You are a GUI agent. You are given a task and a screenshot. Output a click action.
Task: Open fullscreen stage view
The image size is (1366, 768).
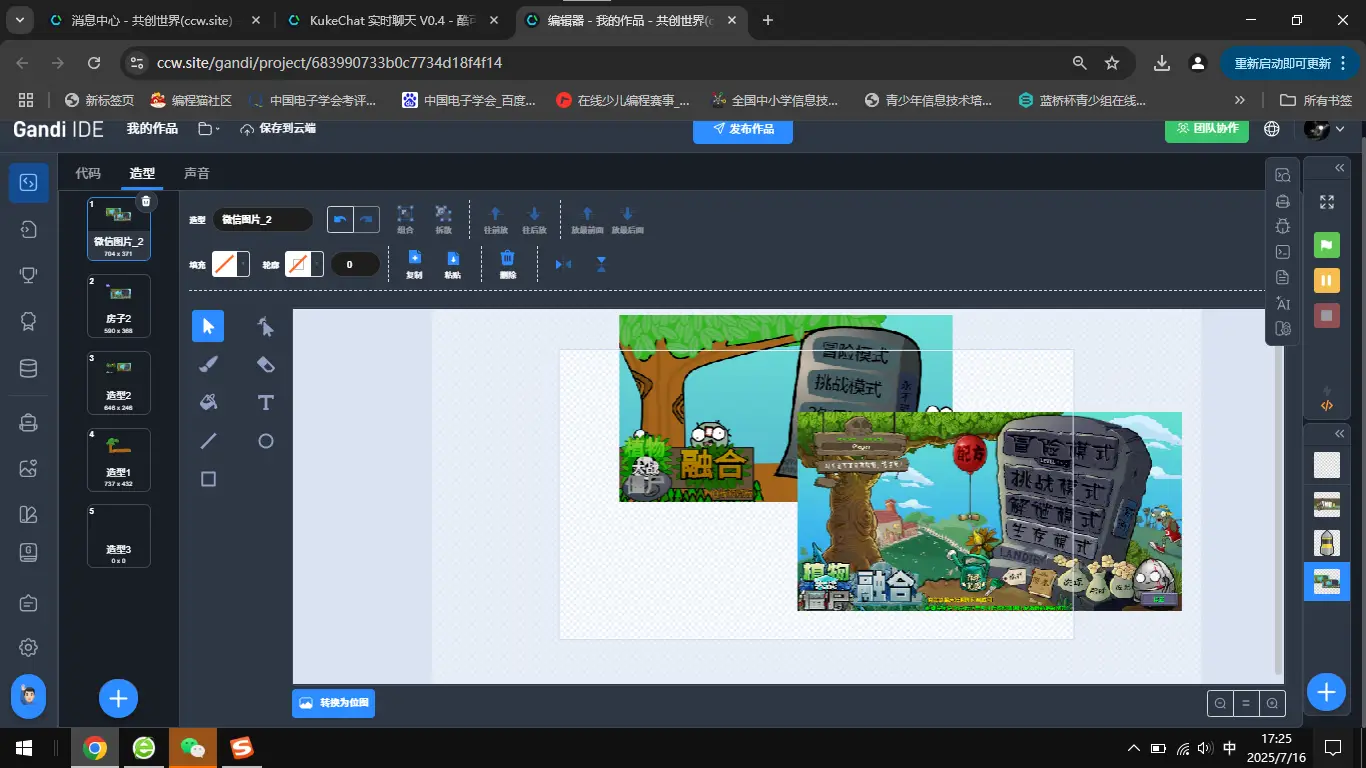[x=1327, y=202]
